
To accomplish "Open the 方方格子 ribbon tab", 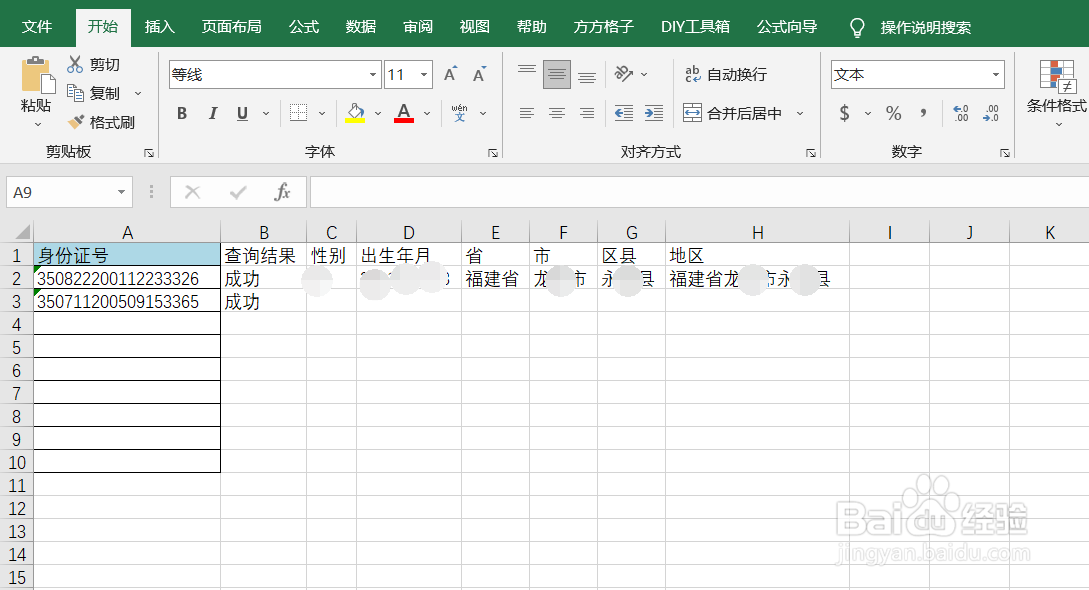I will 603,27.
